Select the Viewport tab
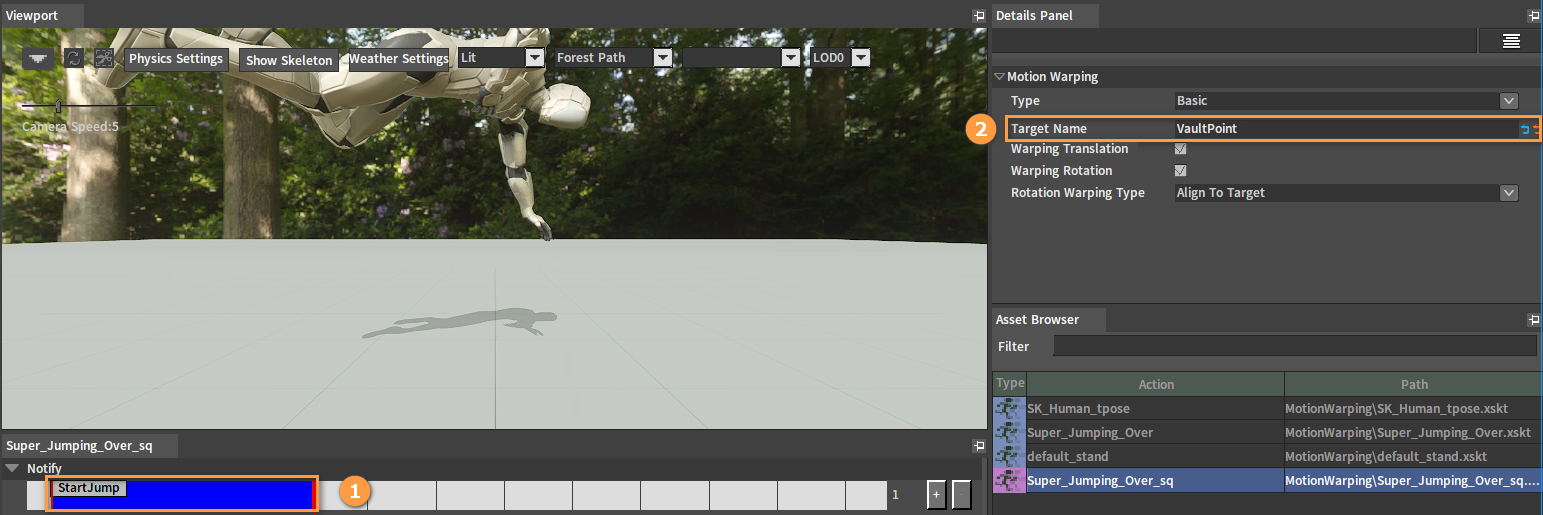The height and width of the screenshot is (515, 1543). 42,15
